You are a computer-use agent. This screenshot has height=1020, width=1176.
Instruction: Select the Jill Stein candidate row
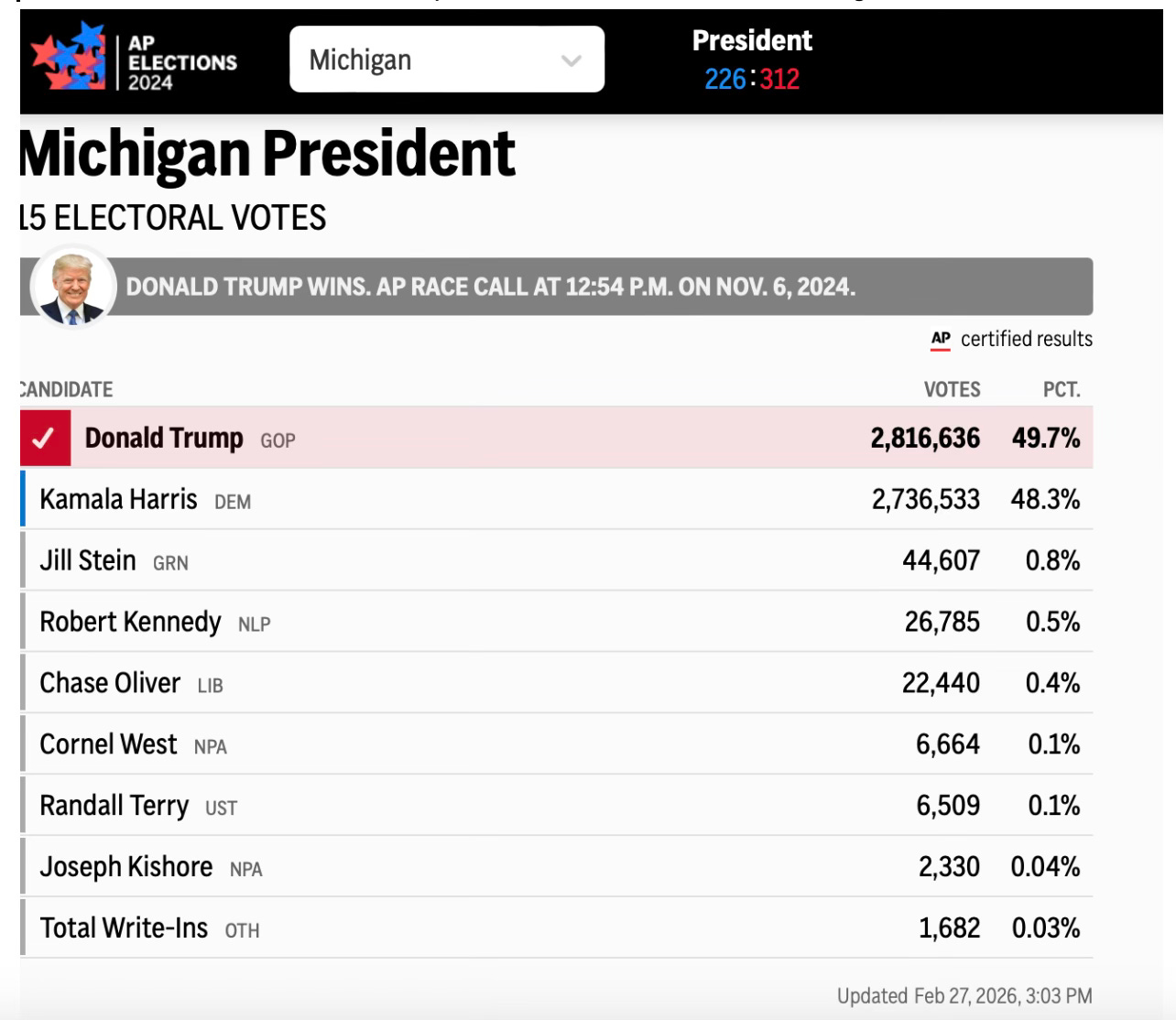(x=557, y=560)
